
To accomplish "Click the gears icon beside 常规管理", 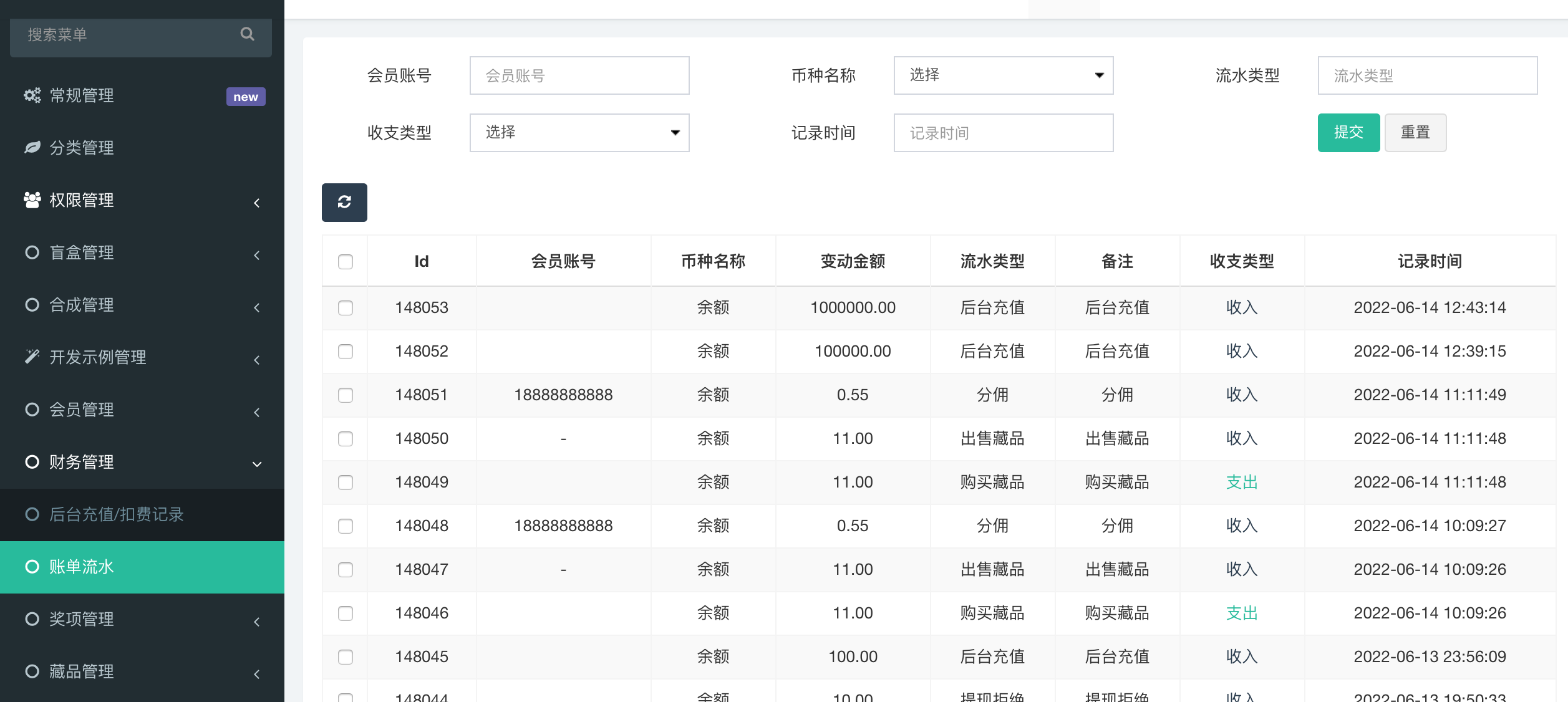I will tap(32, 95).
